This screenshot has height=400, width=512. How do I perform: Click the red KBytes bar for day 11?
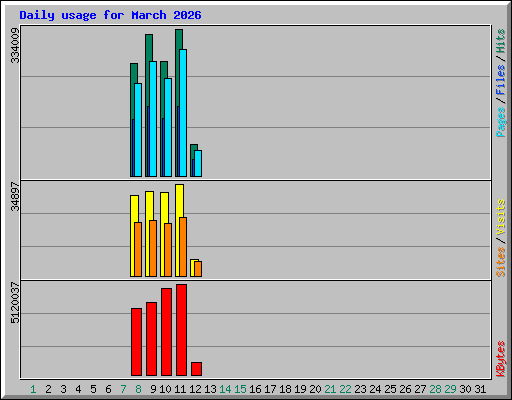(x=181, y=330)
